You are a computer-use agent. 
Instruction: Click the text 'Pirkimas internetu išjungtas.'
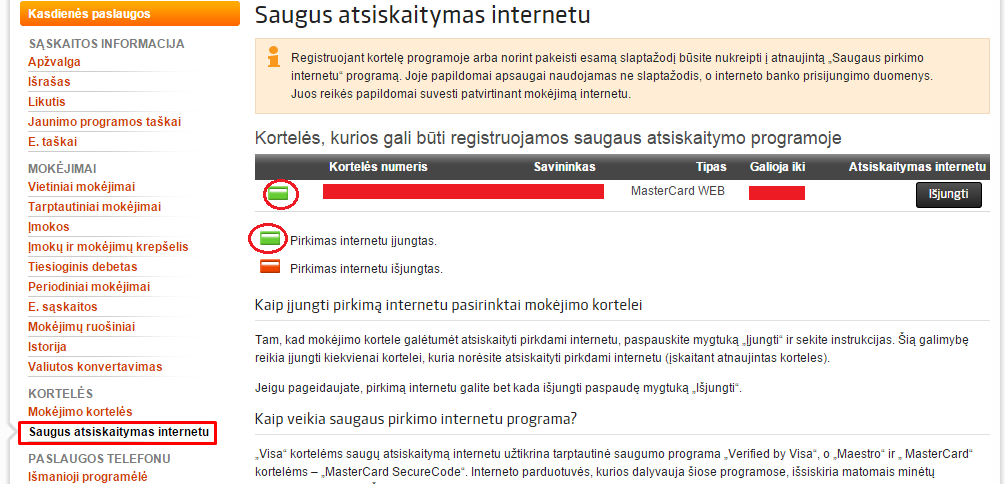[x=367, y=269]
